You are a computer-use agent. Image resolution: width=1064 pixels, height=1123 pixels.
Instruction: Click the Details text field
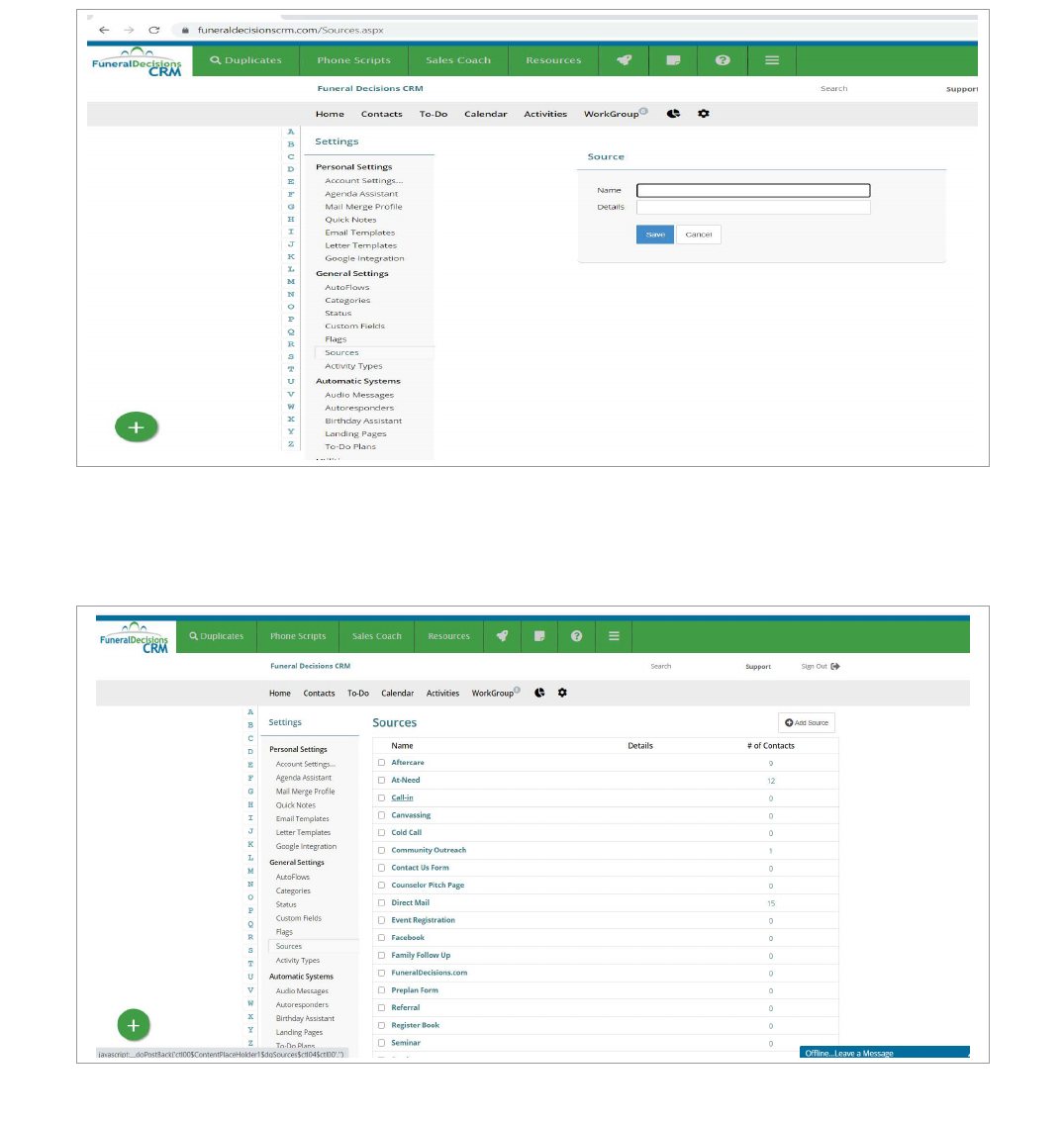[752, 208]
